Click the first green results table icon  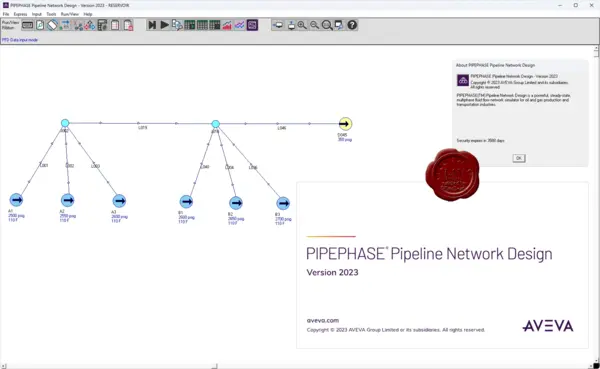(190, 25)
